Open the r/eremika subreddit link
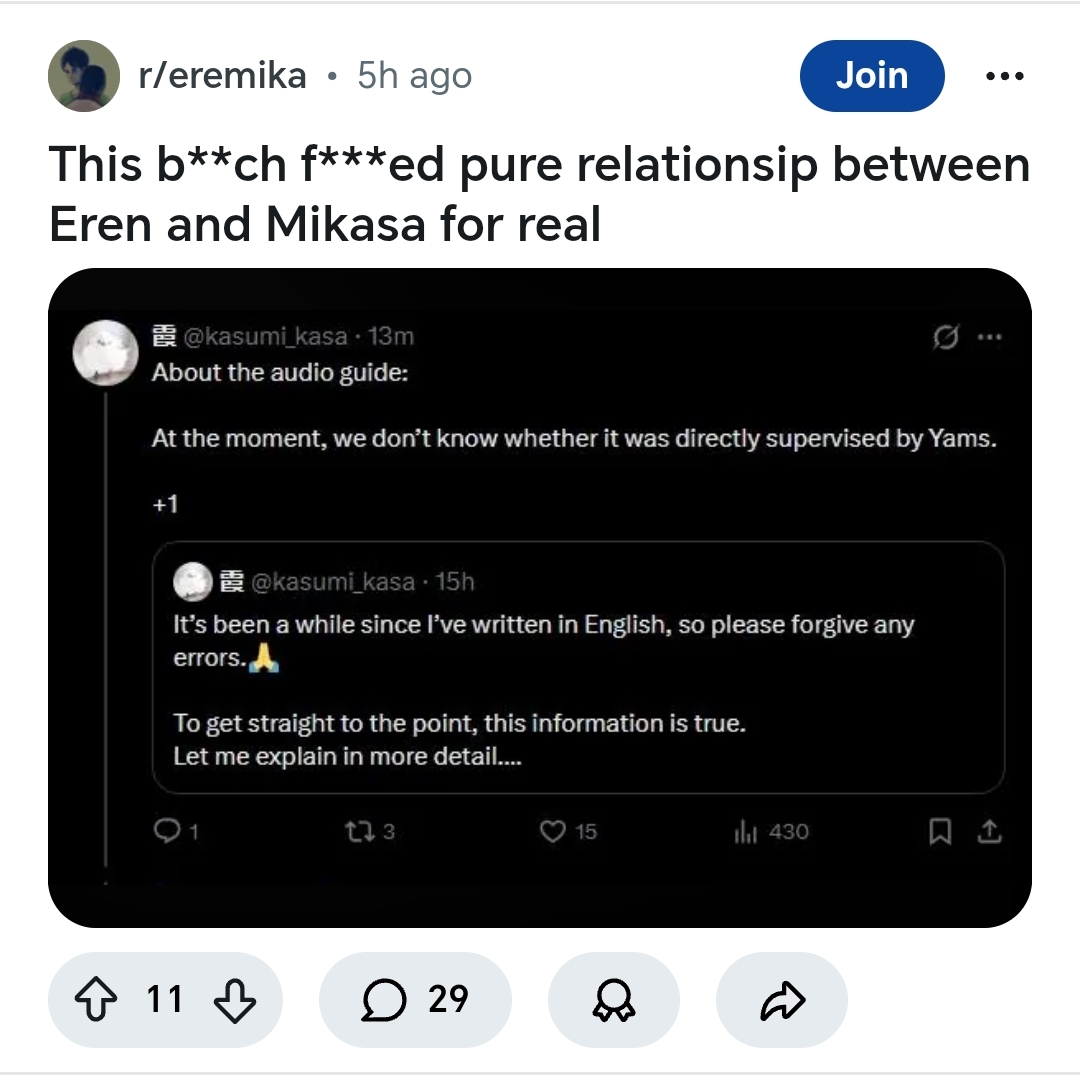The image size is (1080, 1077). [x=222, y=76]
